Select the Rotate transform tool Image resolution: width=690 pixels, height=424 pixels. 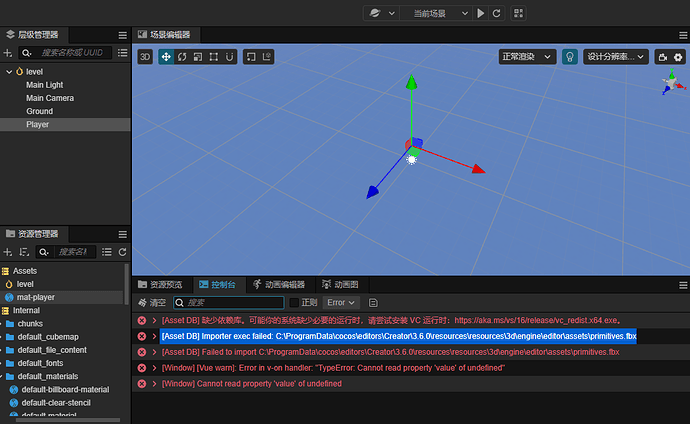(x=182, y=57)
